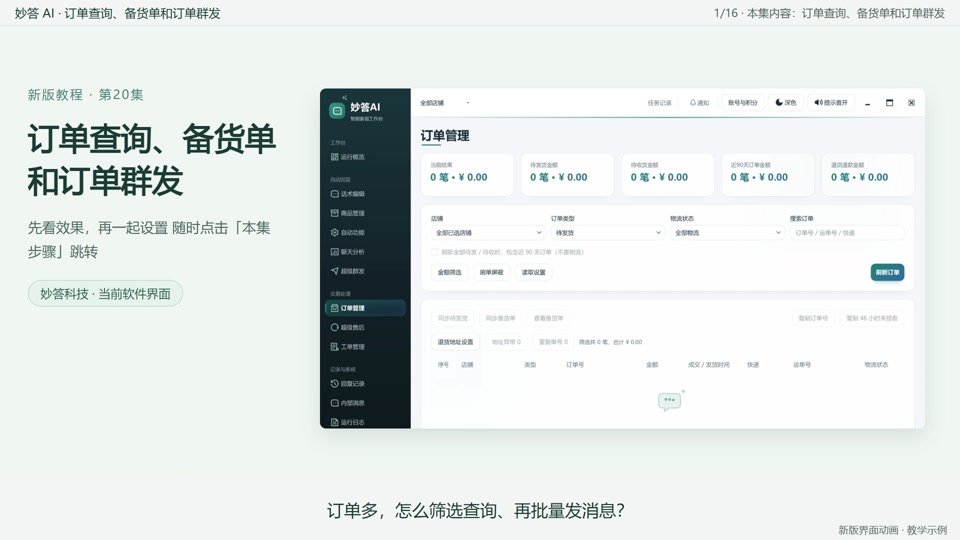The width and height of the screenshot is (960, 540).
Task: Click the 成交 / 发货时间 column header
Action: (x=708, y=365)
